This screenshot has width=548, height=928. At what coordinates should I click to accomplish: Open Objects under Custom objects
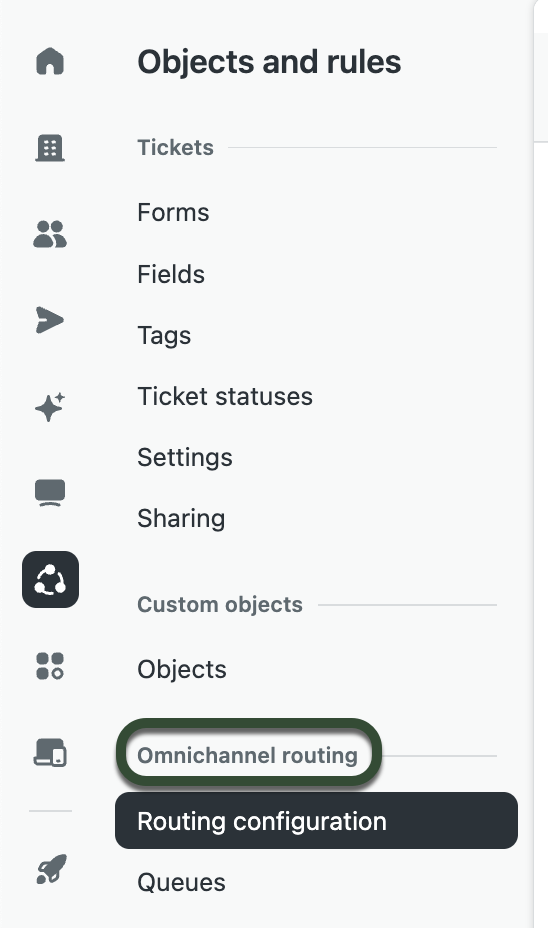[182, 669]
